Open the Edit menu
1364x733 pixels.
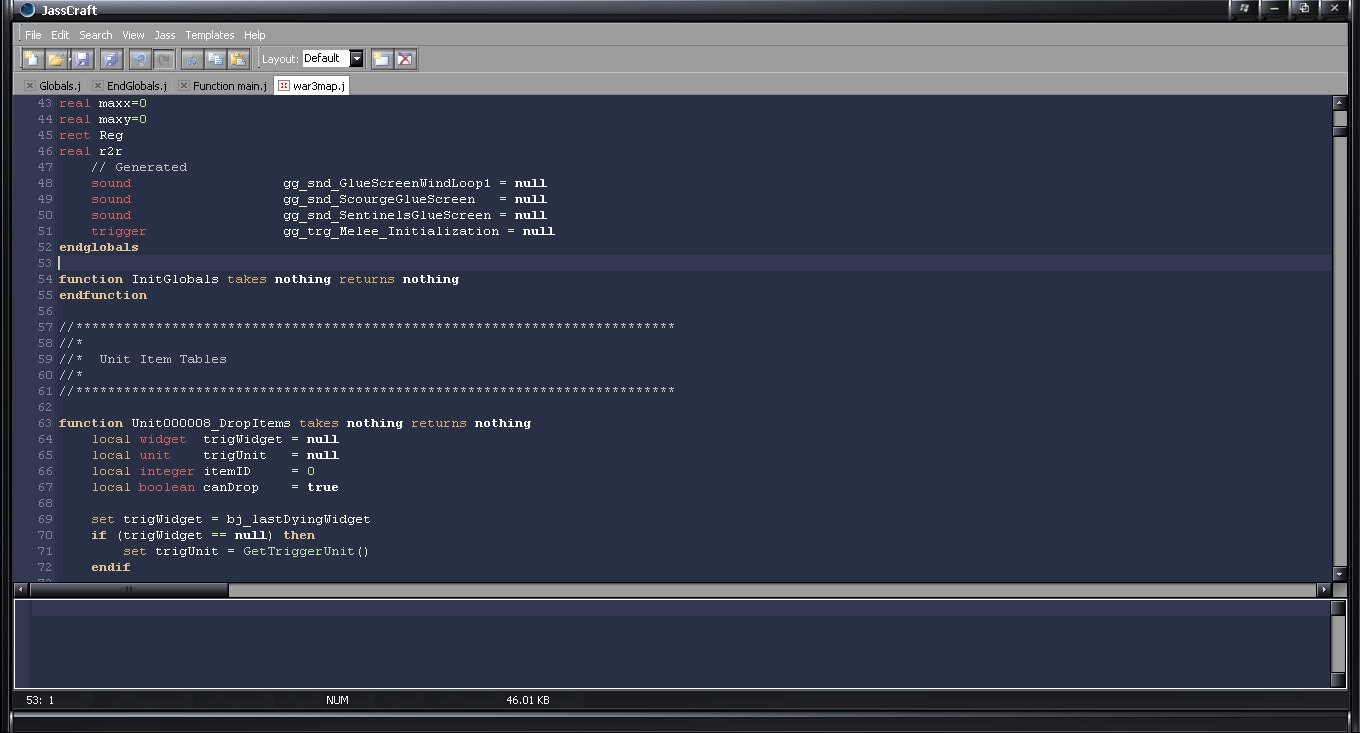coord(60,35)
